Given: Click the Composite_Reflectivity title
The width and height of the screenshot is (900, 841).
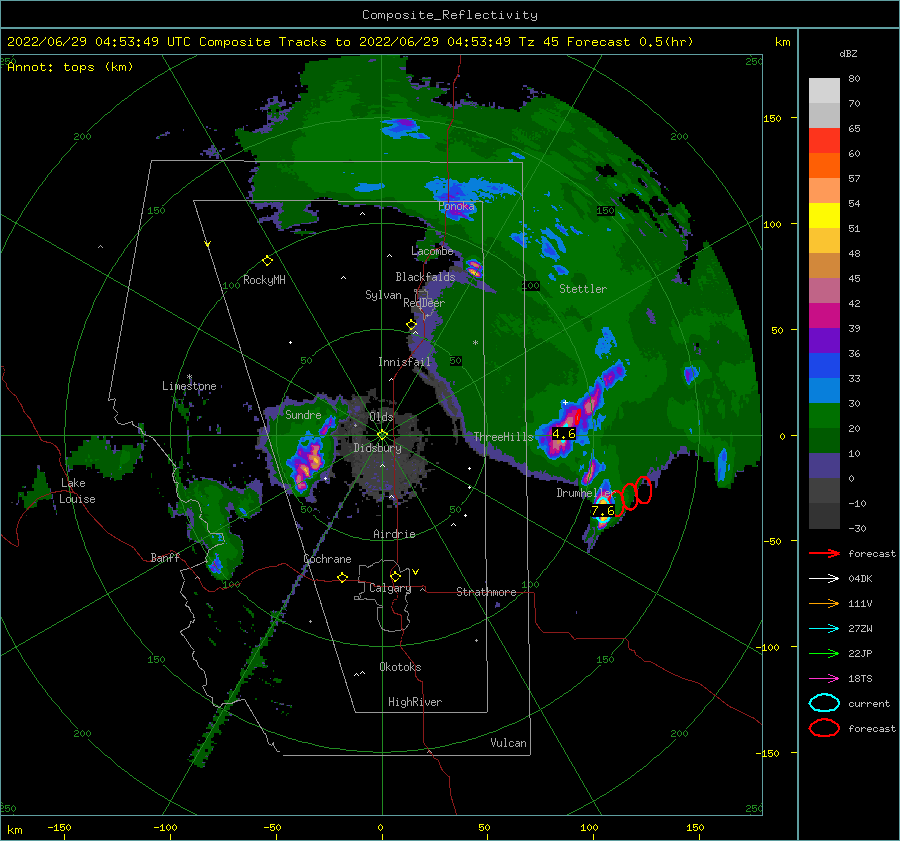Looking at the screenshot, I should coord(450,15).
